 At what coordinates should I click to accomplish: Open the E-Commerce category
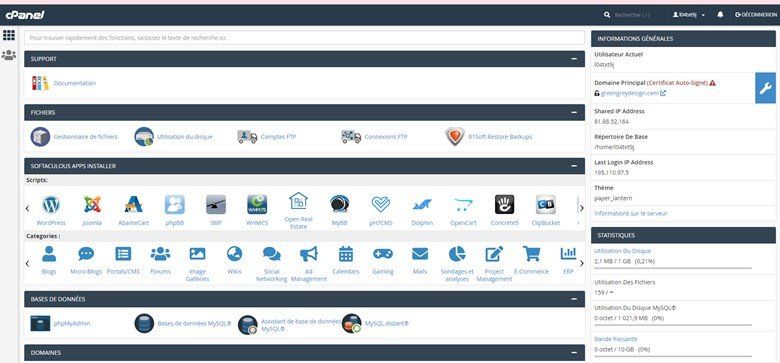[x=531, y=254]
